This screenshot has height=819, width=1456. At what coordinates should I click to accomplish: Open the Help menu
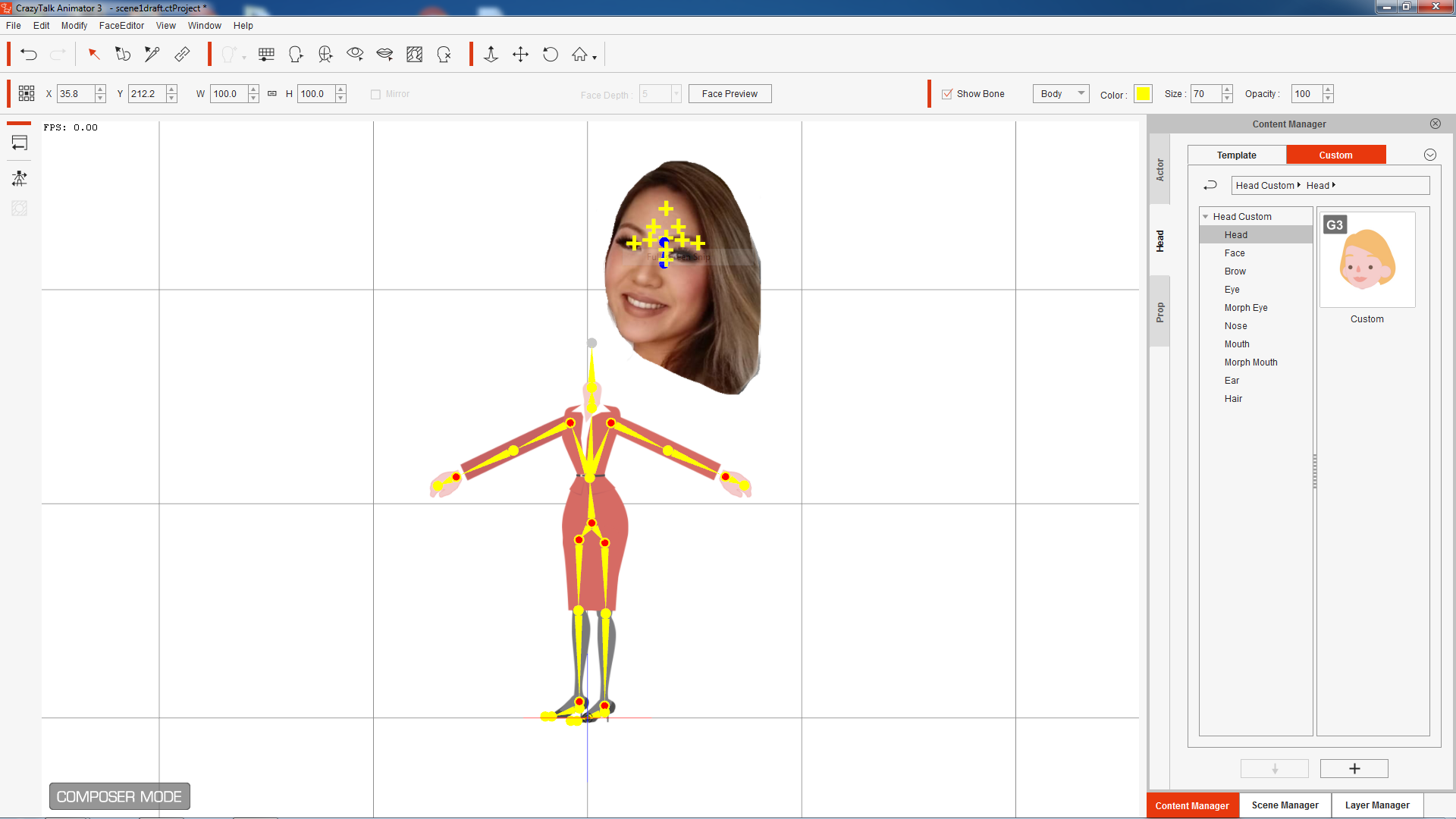coord(243,25)
